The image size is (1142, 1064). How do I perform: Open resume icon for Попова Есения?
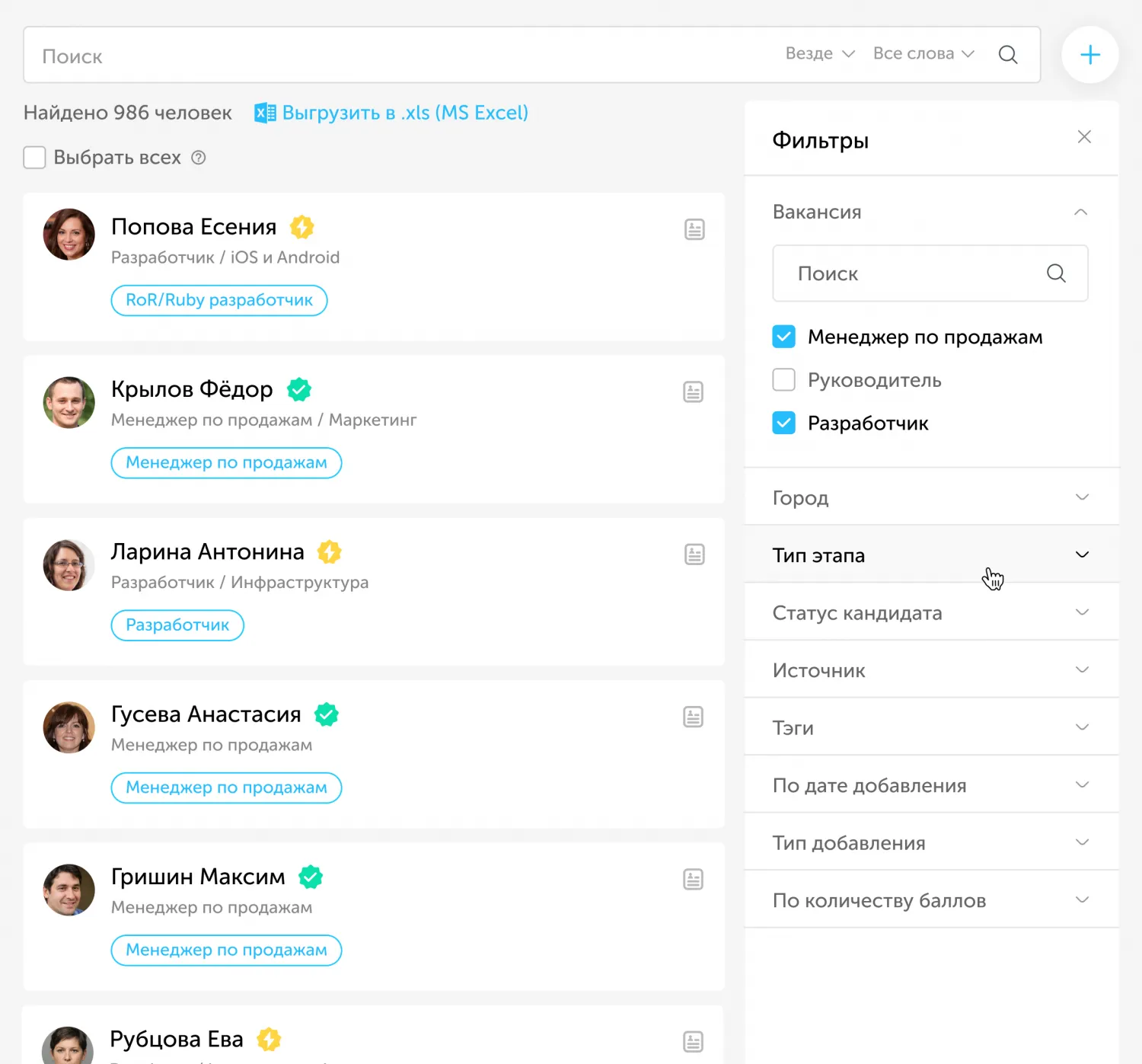pyautogui.click(x=694, y=229)
